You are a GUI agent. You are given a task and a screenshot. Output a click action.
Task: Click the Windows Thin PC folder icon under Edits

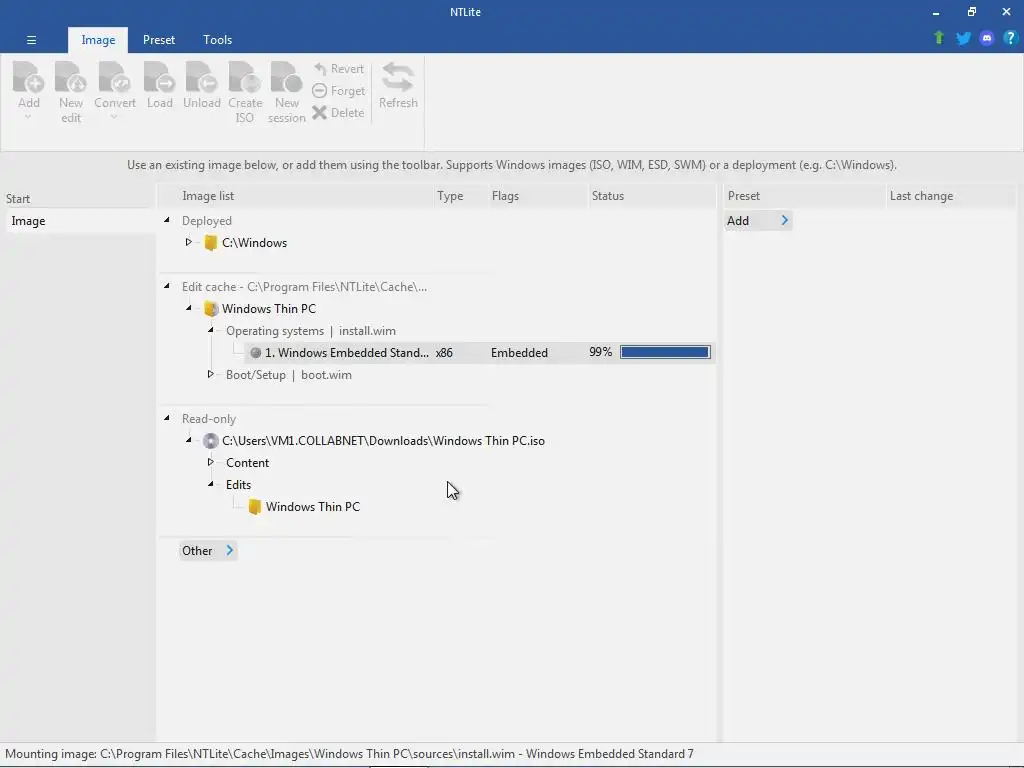click(x=255, y=507)
